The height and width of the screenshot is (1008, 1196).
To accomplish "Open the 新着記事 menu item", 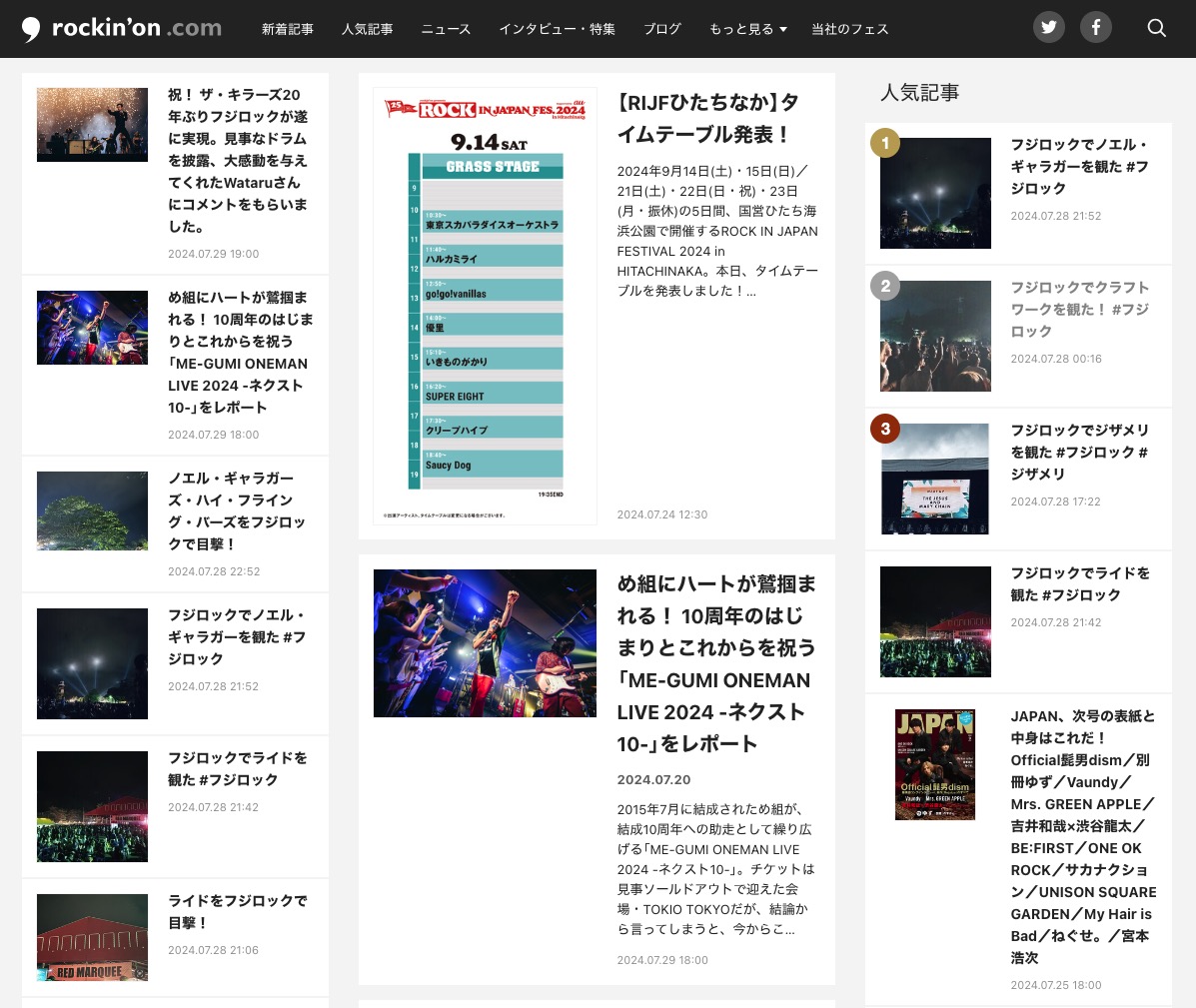I will pos(288,29).
